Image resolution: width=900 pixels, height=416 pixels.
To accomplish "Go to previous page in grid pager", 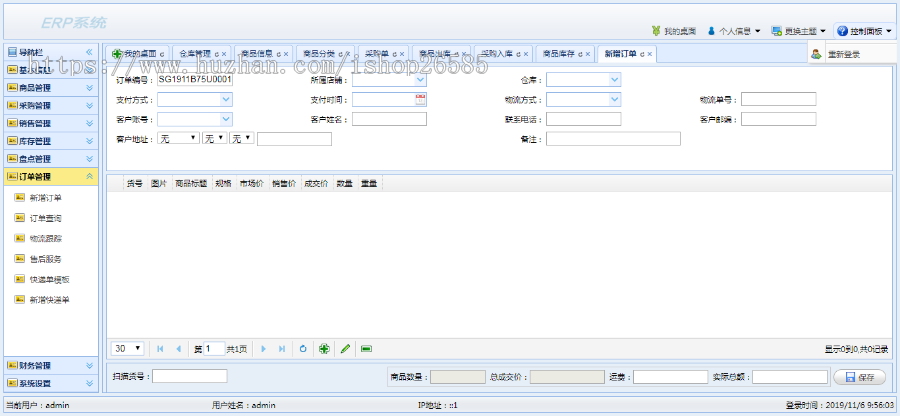I will 179,349.
